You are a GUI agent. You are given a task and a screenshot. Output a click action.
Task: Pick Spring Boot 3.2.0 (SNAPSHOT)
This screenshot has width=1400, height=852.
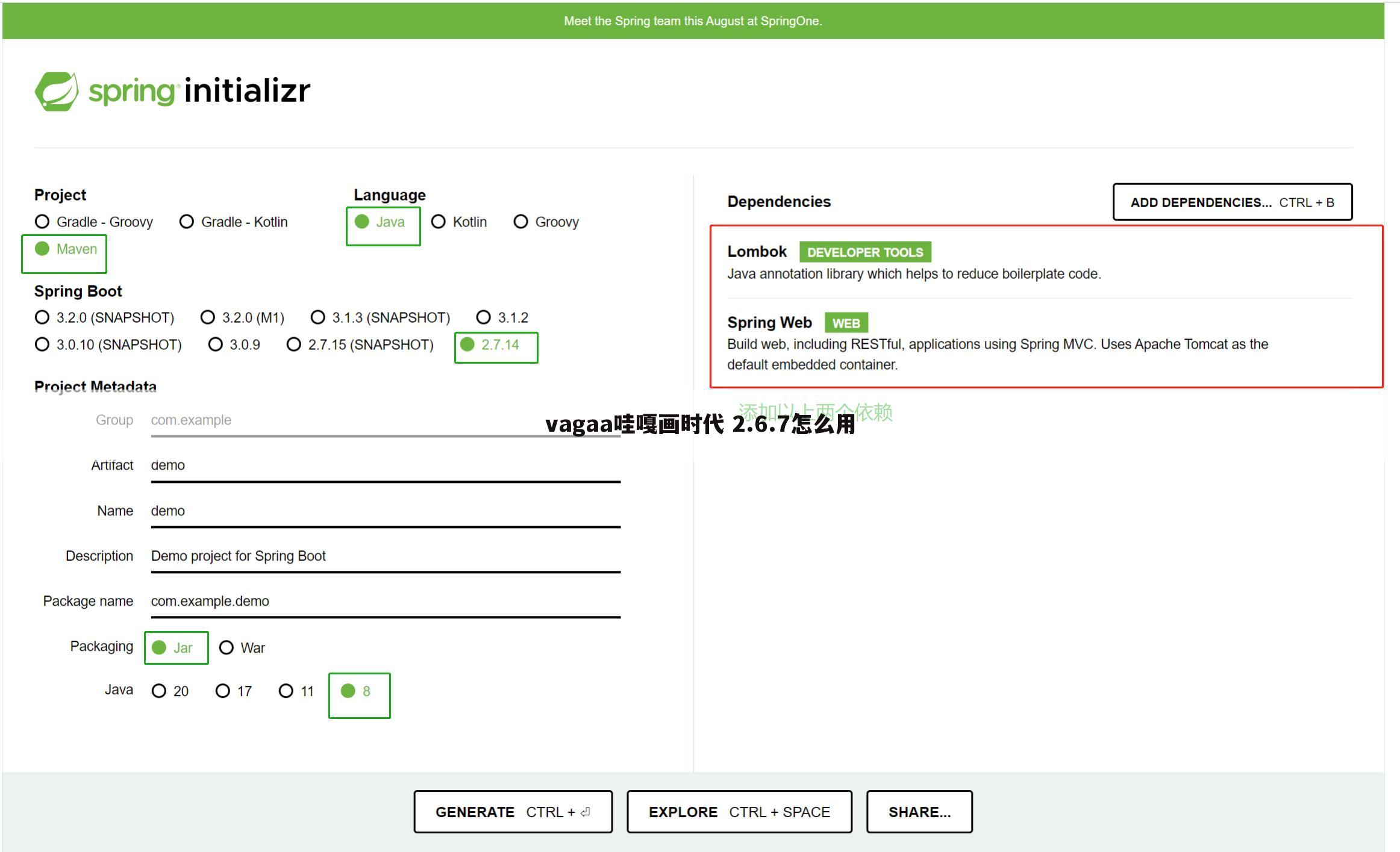tap(104, 317)
